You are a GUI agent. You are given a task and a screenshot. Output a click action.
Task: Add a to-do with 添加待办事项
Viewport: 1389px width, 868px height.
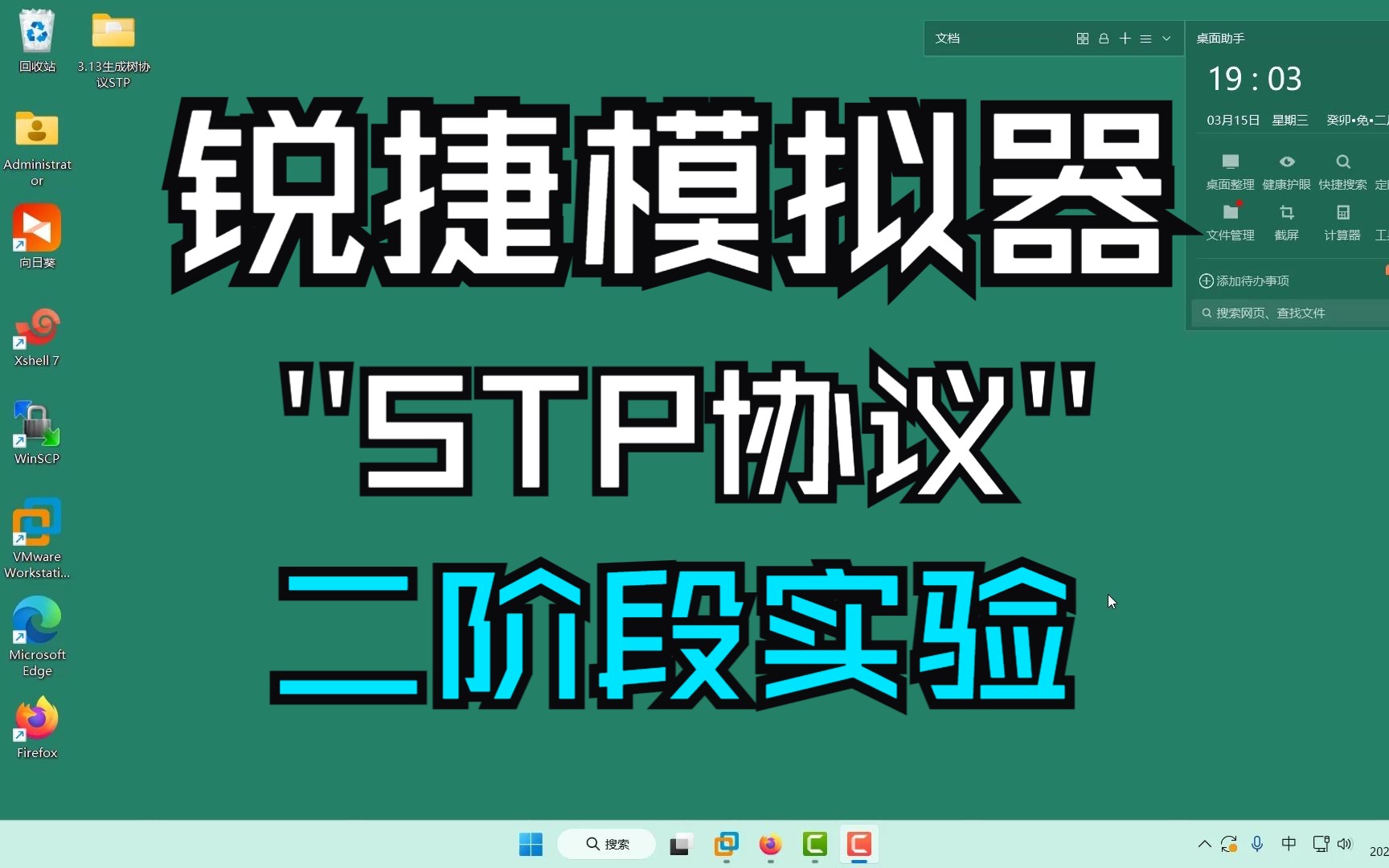[1244, 280]
